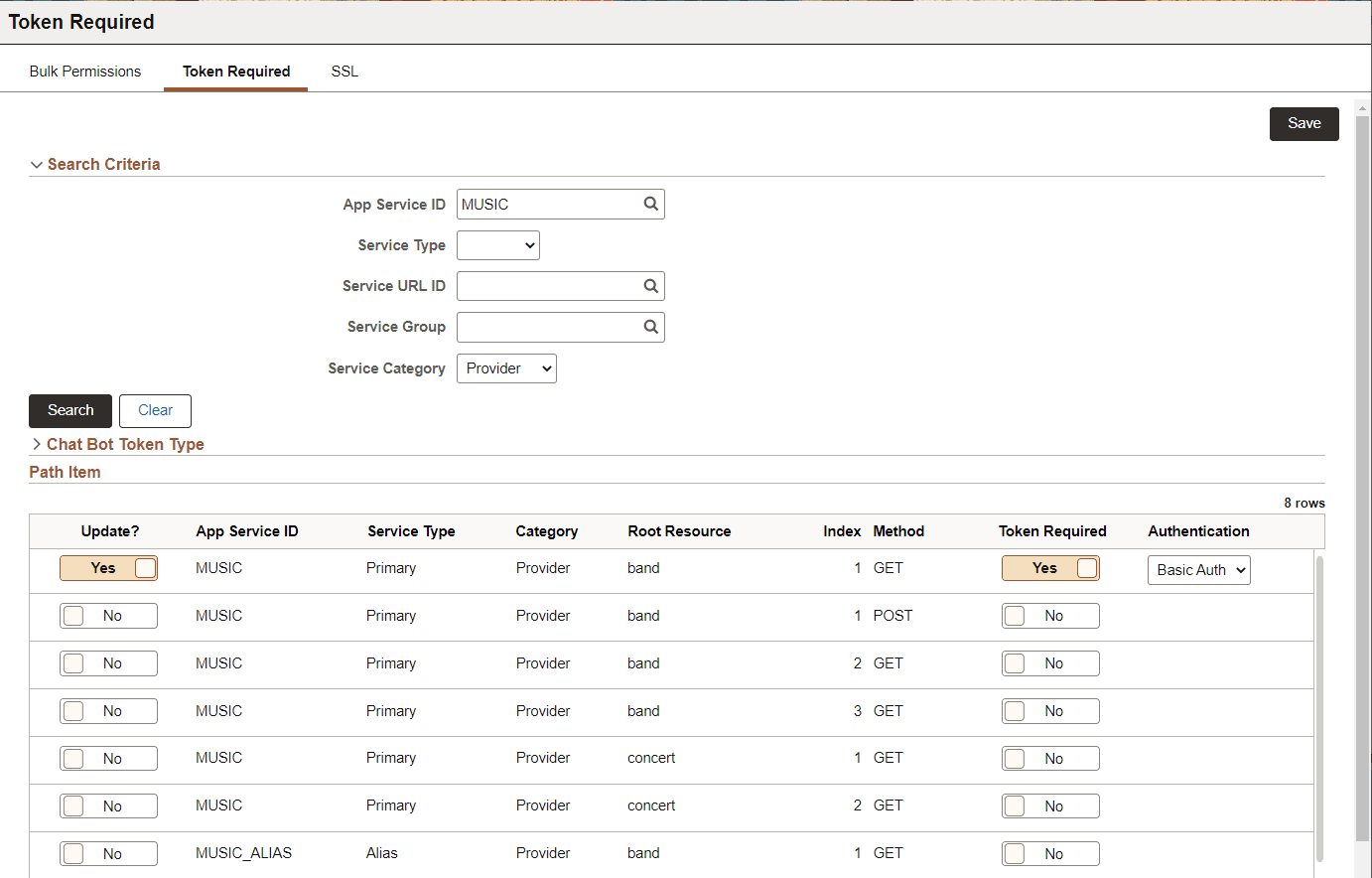Open the Service URL ID lookup magnifier
The height and width of the screenshot is (878, 1372).
click(x=650, y=286)
